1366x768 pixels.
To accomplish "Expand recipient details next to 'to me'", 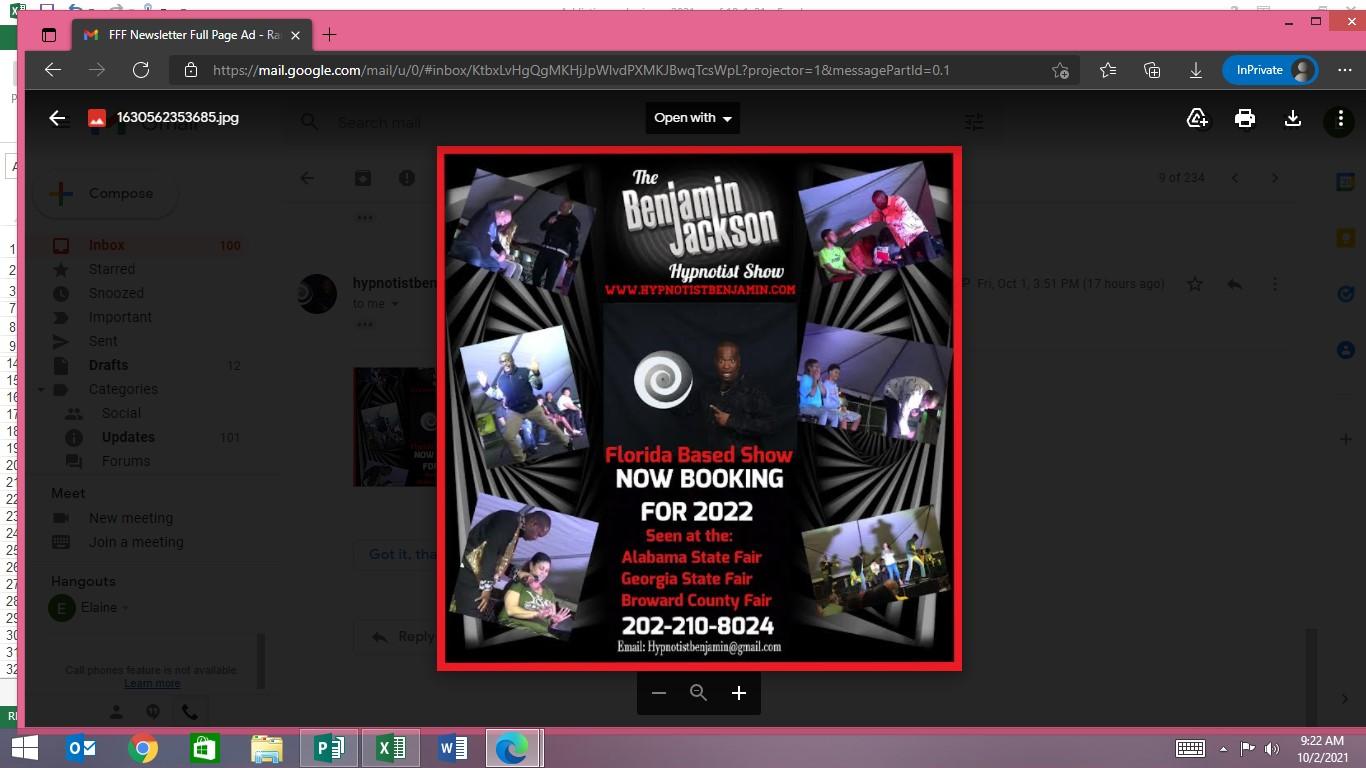I will click(x=395, y=304).
